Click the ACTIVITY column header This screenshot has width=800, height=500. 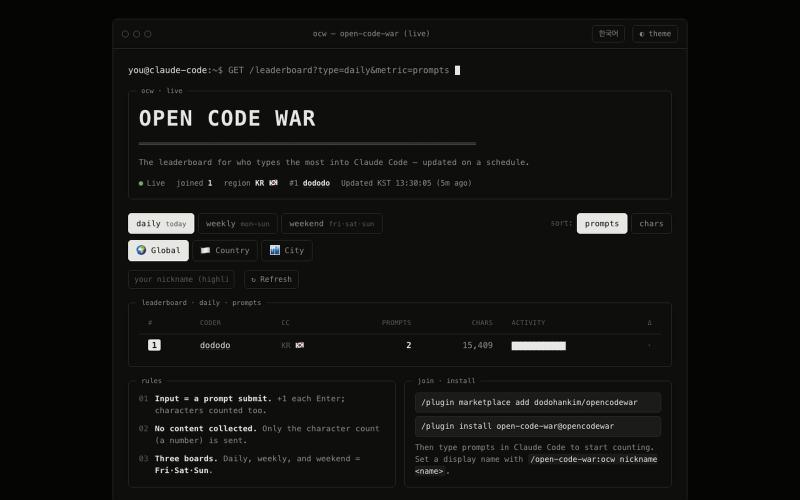528,322
